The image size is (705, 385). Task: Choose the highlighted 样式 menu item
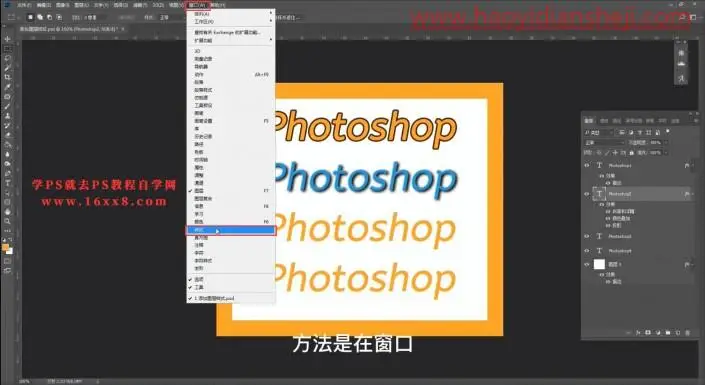[x=231, y=230]
